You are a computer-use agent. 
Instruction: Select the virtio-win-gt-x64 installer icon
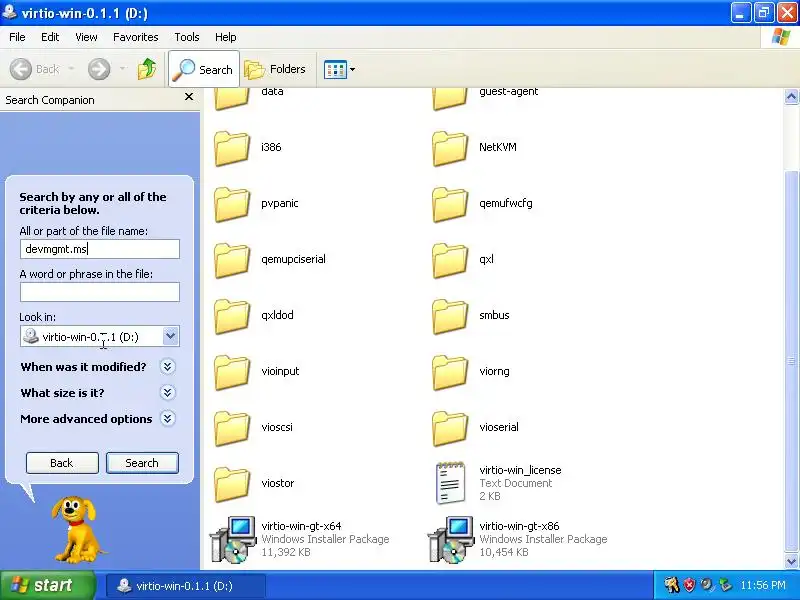[x=233, y=539]
